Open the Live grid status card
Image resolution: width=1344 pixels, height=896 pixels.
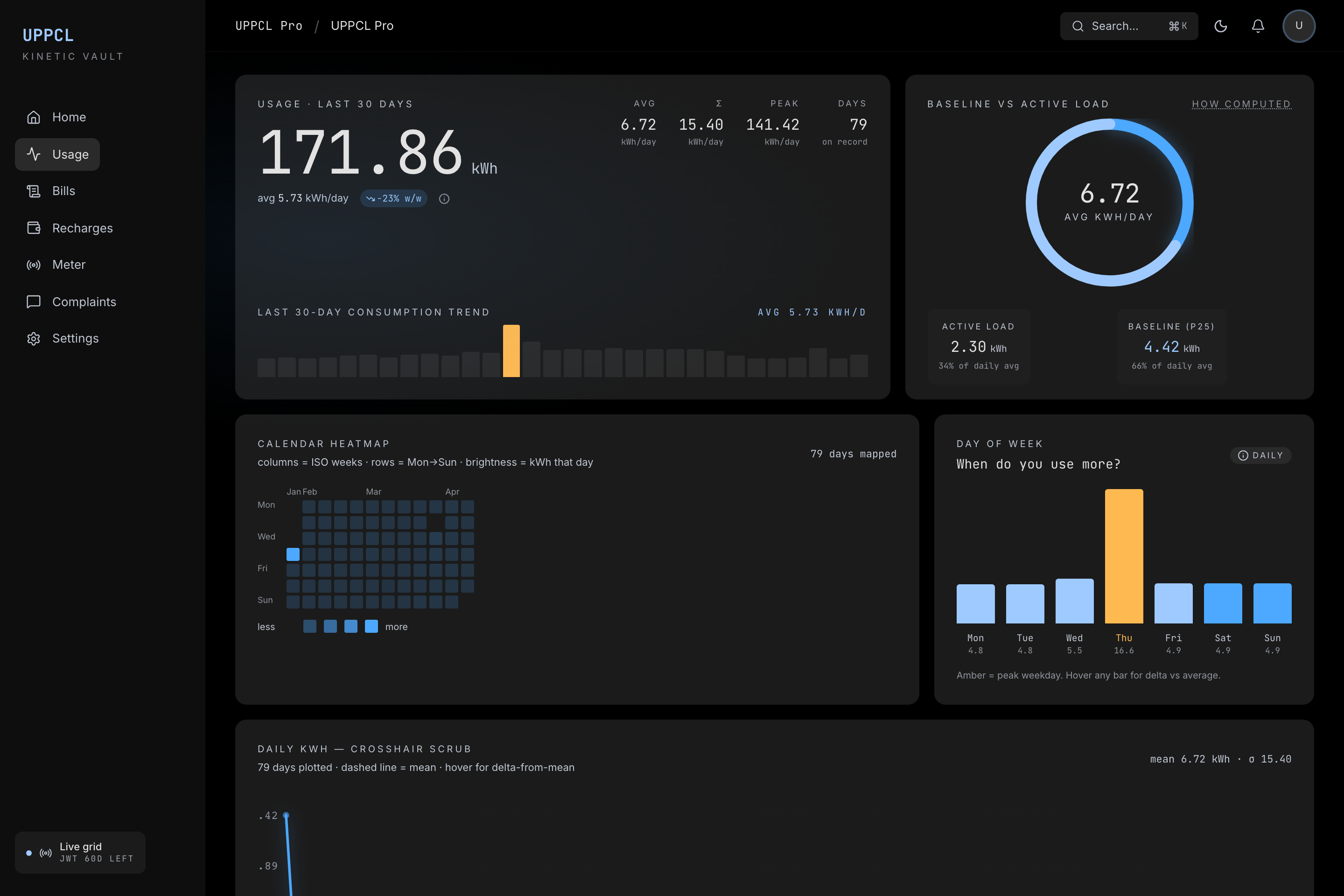coord(80,852)
